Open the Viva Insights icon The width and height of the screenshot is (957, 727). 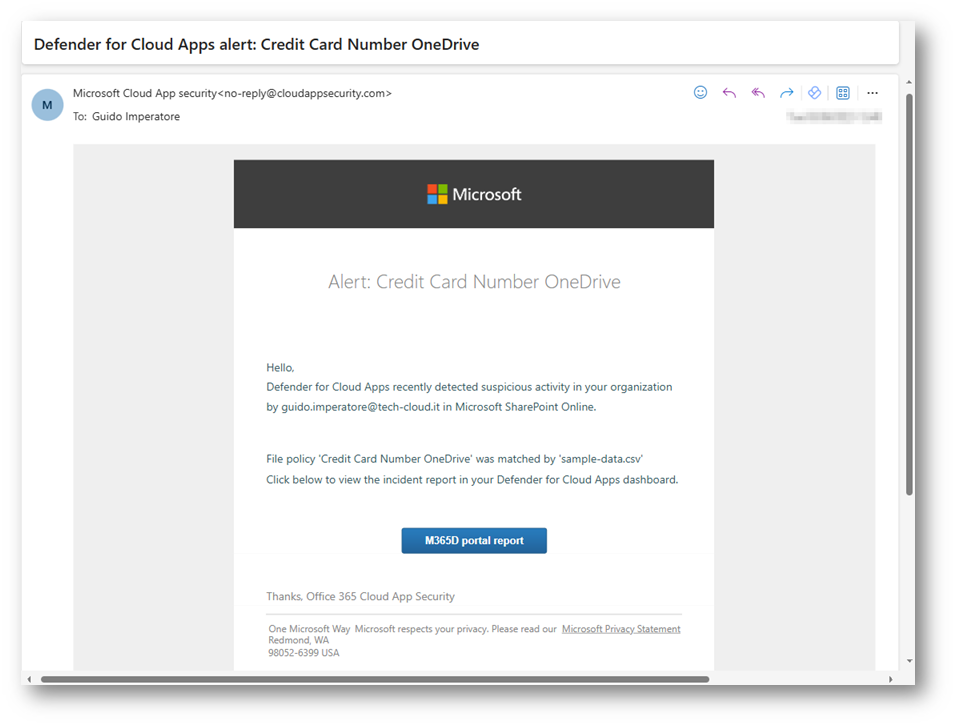(x=814, y=93)
